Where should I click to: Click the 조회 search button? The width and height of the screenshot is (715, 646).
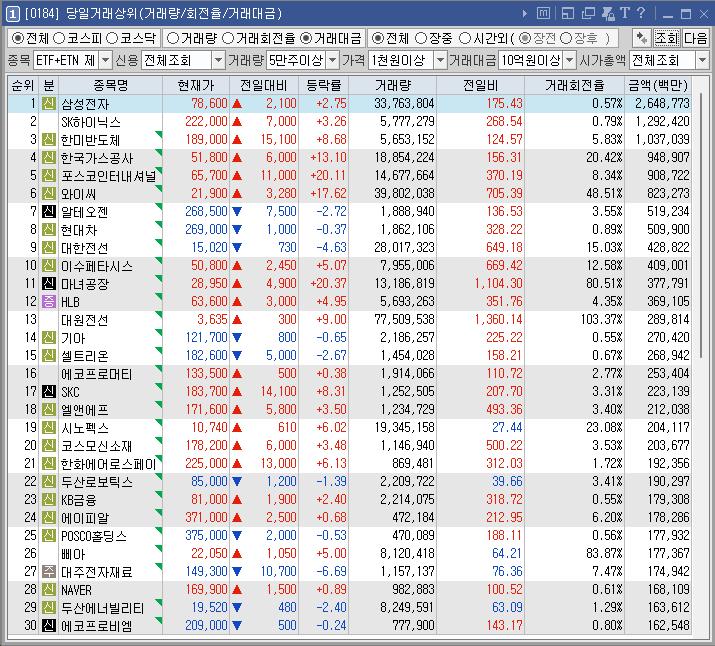point(667,38)
